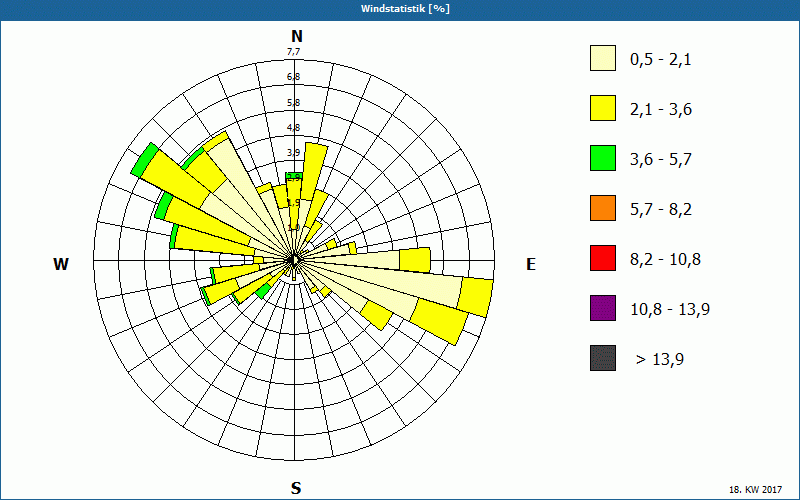Click the 3,9 radial scale value
Screen dimensions: 800x500
[293, 153]
